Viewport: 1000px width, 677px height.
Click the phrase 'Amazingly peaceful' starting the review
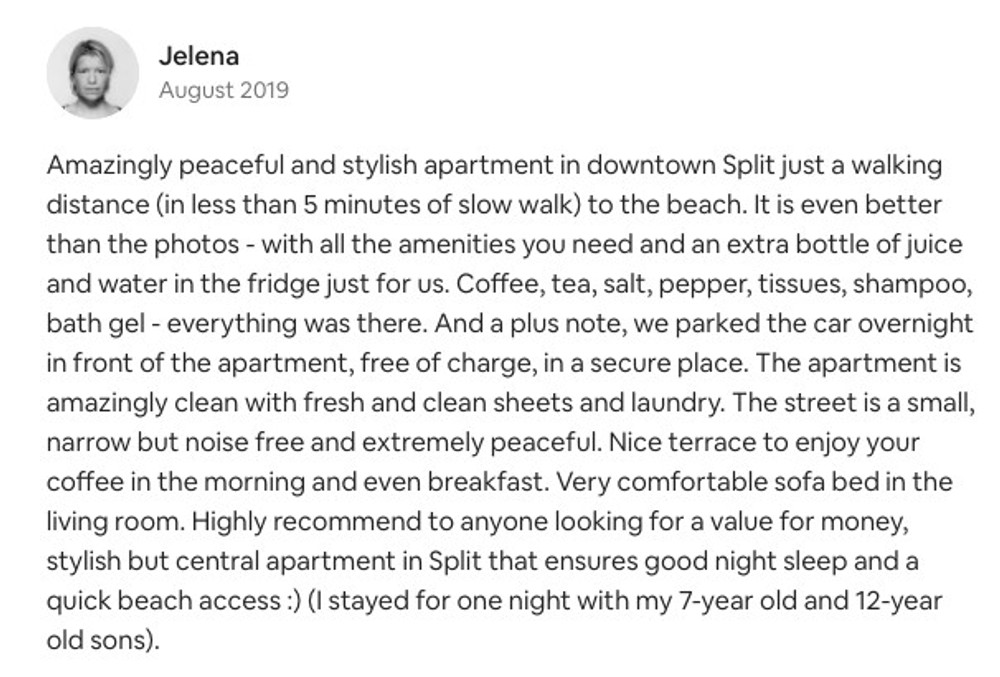click(165, 166)
